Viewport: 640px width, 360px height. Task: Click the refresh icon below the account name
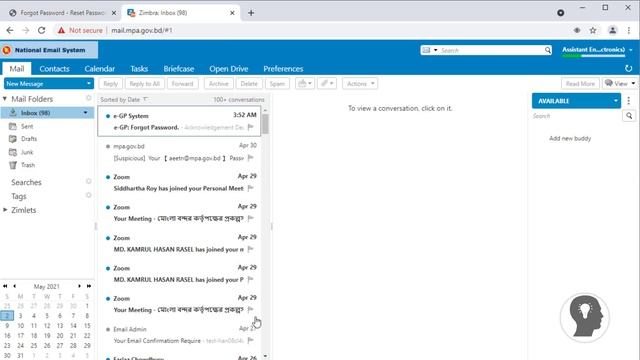tap(629, 68)
